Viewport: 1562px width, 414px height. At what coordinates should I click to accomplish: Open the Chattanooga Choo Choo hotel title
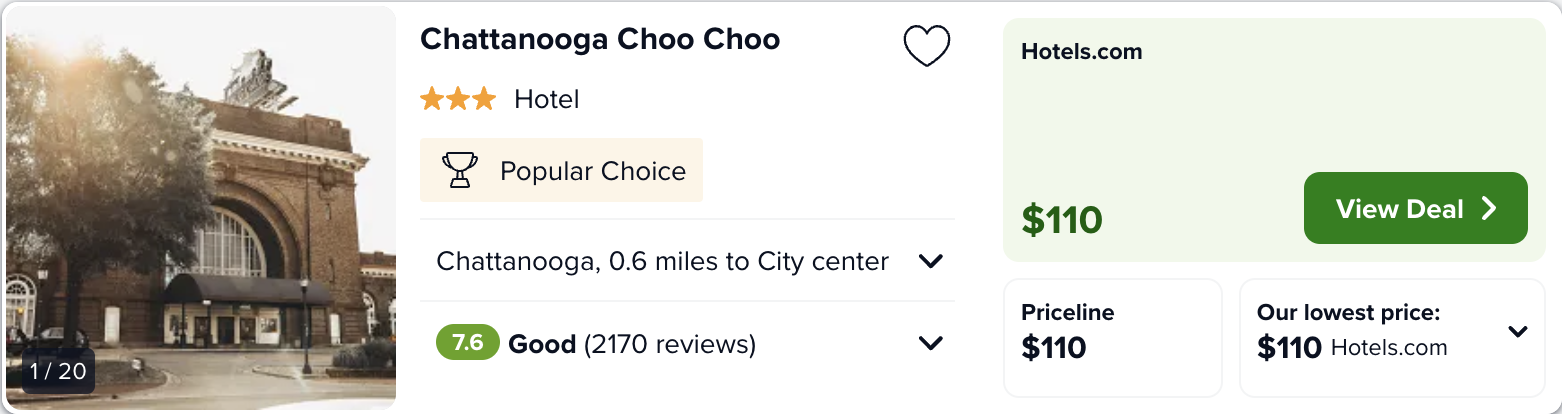coord(600,39)
